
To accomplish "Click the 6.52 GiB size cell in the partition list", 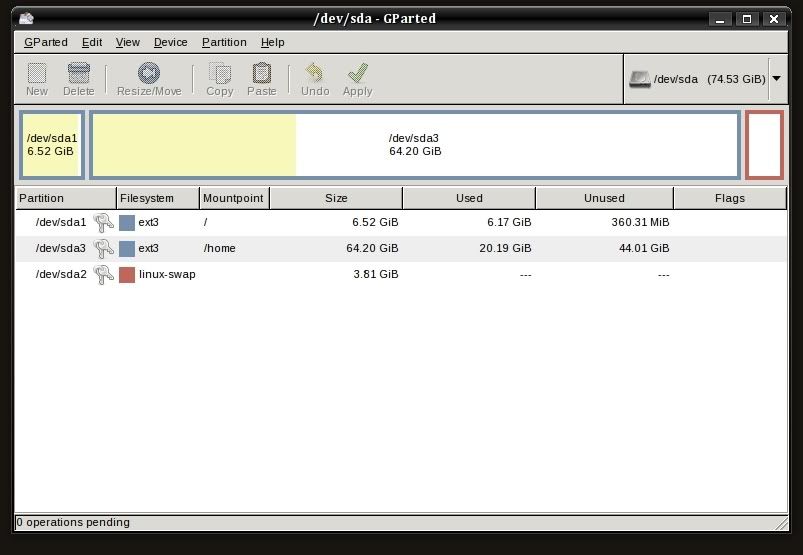I will [x=375, y=222].
